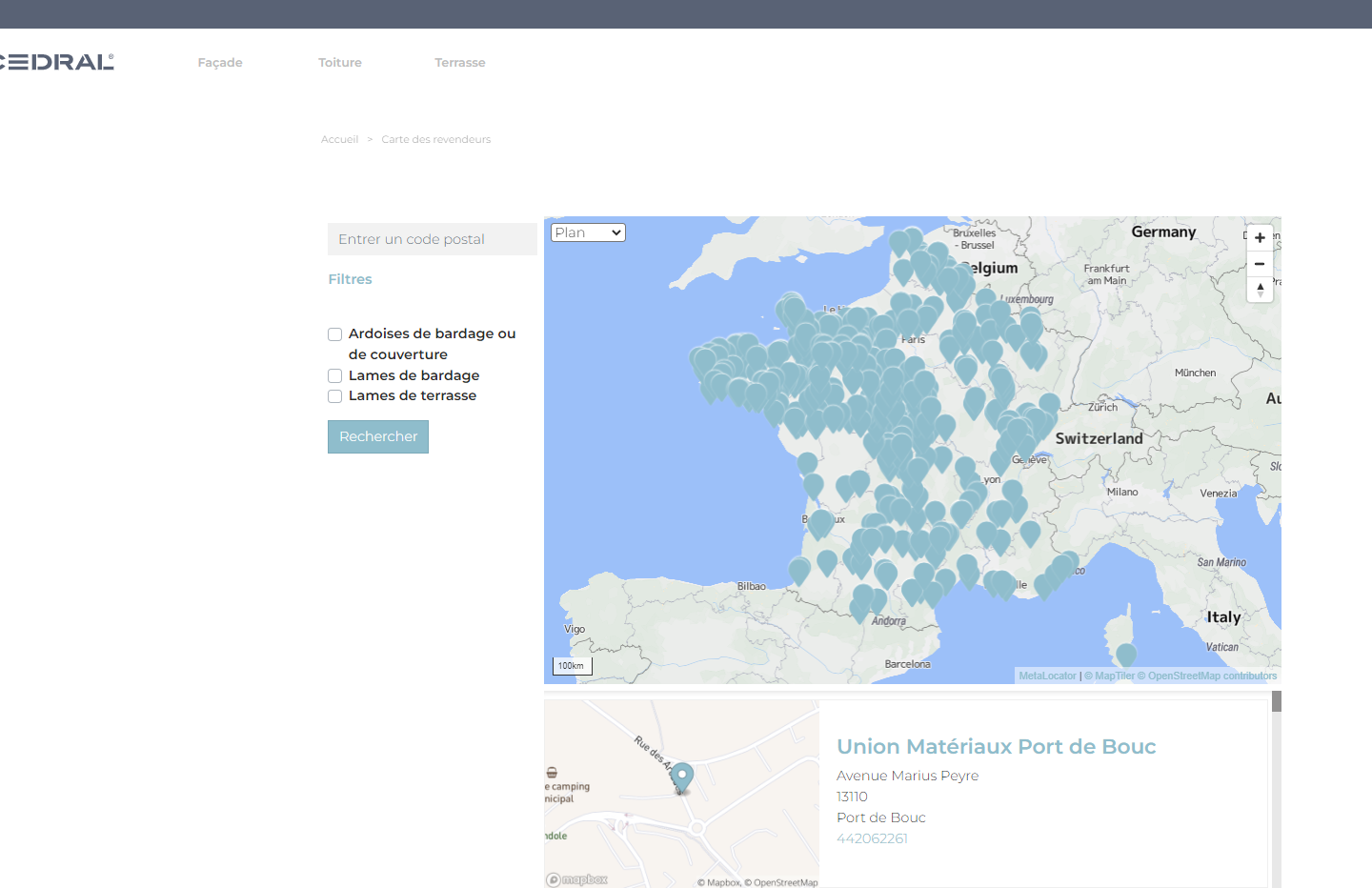The width and height of the screenshot is (1372, 888).
Task: Enable Ardoises de bardage ou de couverture filter
Action: point(335,334)
